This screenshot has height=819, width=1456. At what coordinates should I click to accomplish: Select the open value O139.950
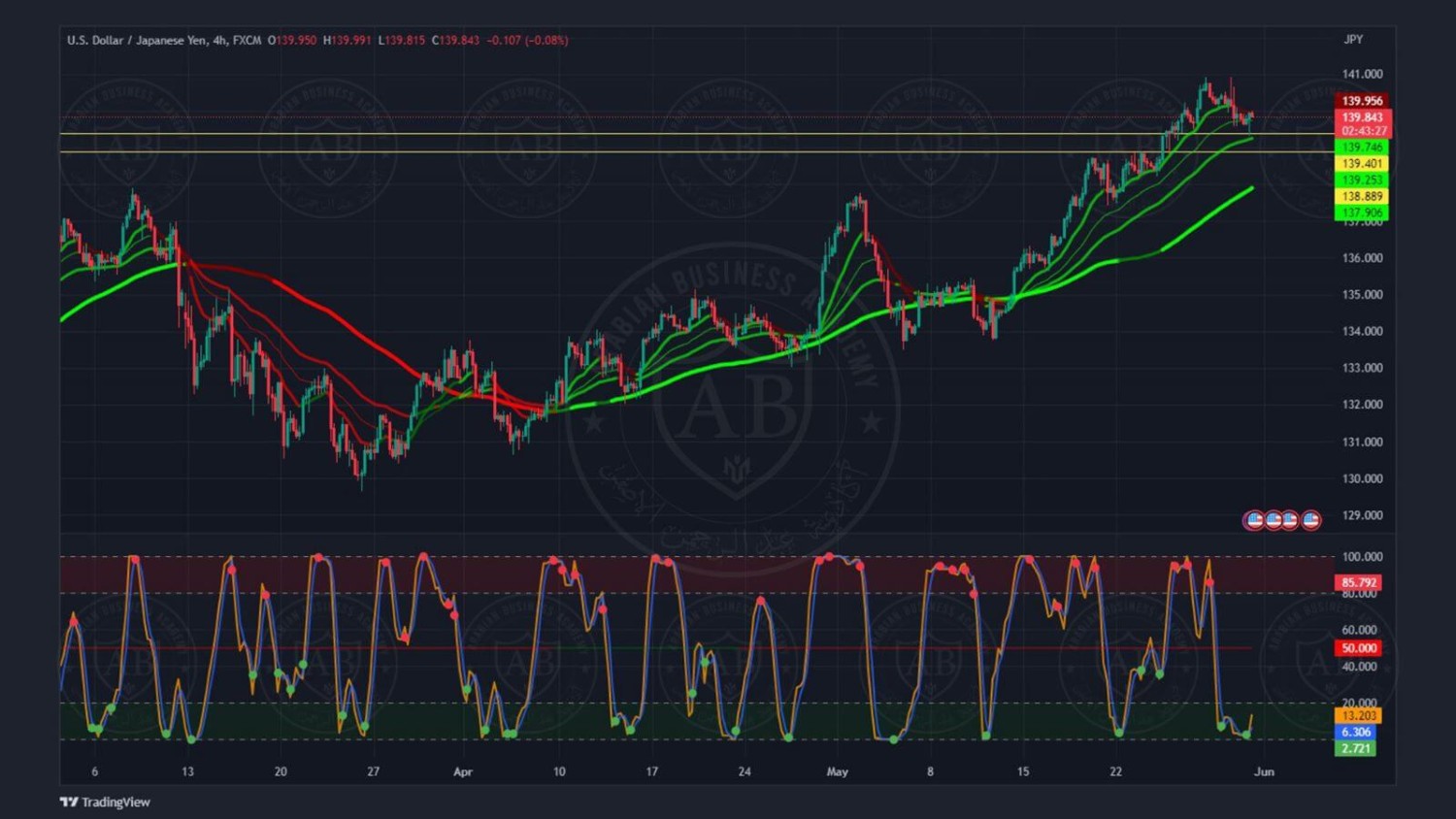tap(292, 40)
